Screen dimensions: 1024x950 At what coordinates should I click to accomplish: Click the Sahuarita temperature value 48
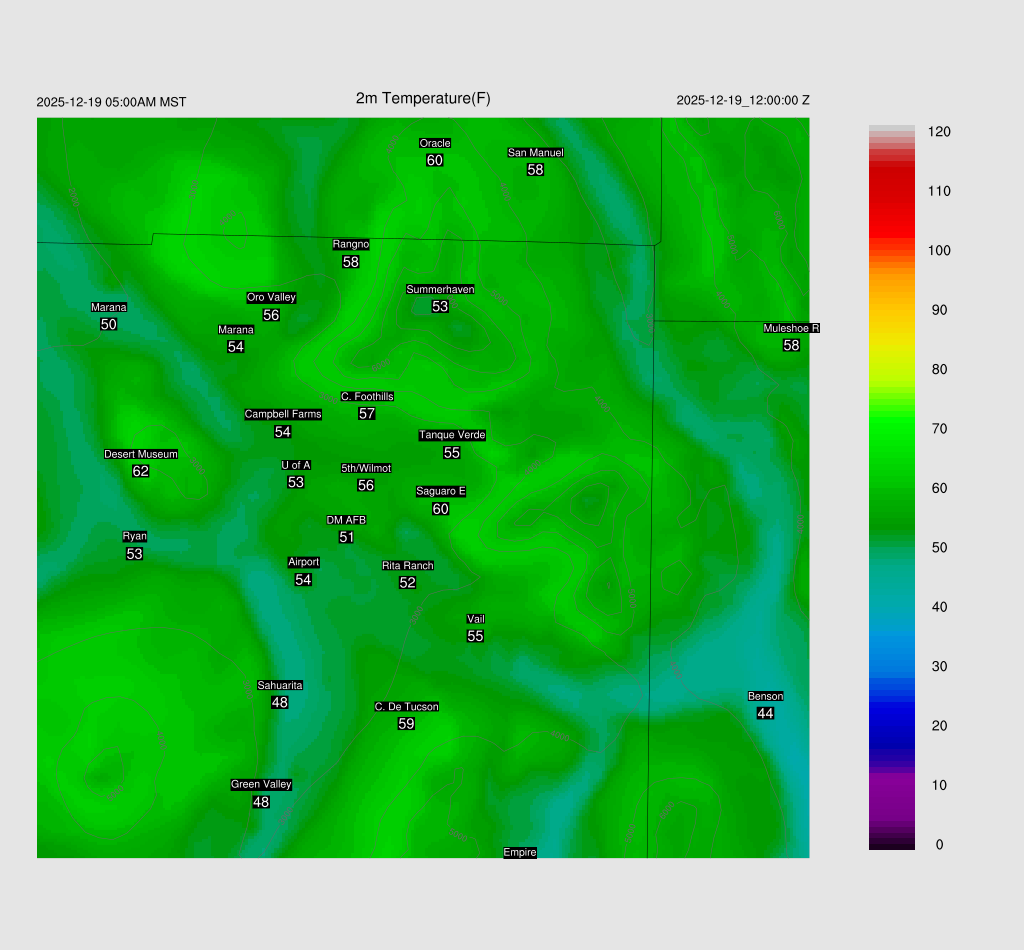280,702
